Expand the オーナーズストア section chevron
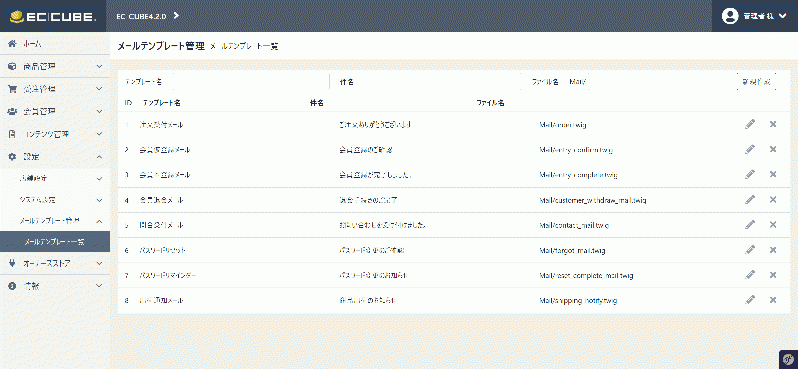This screenshot has width=798, height=369. (x=100, y=263)
